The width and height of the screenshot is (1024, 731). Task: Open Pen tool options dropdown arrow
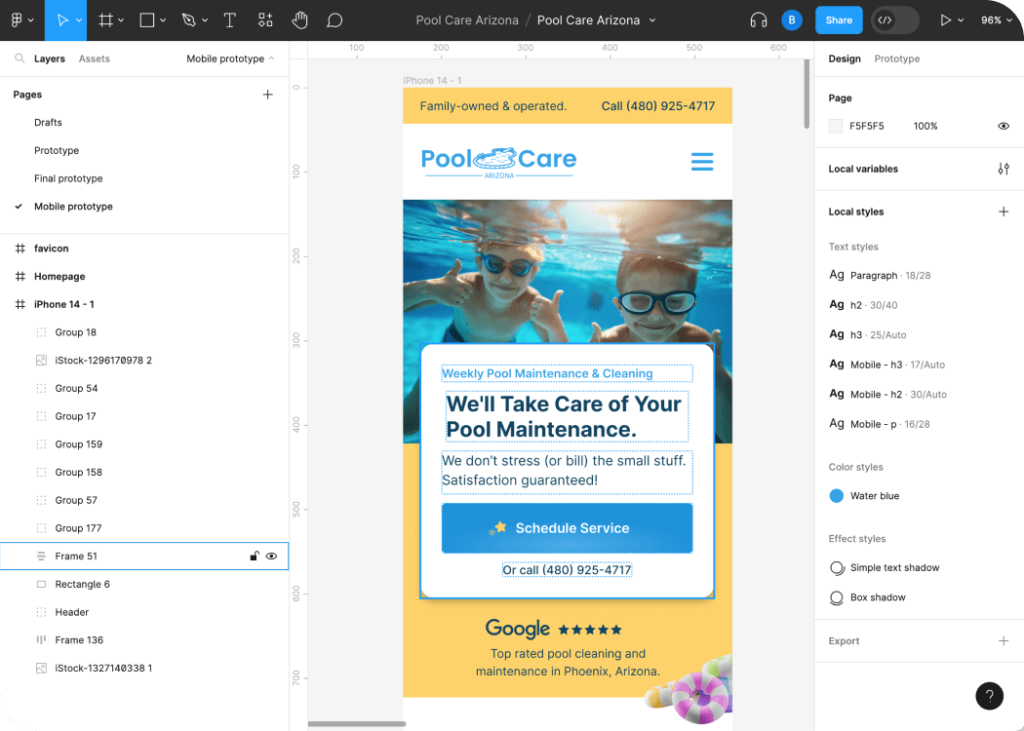coord(204,21)
